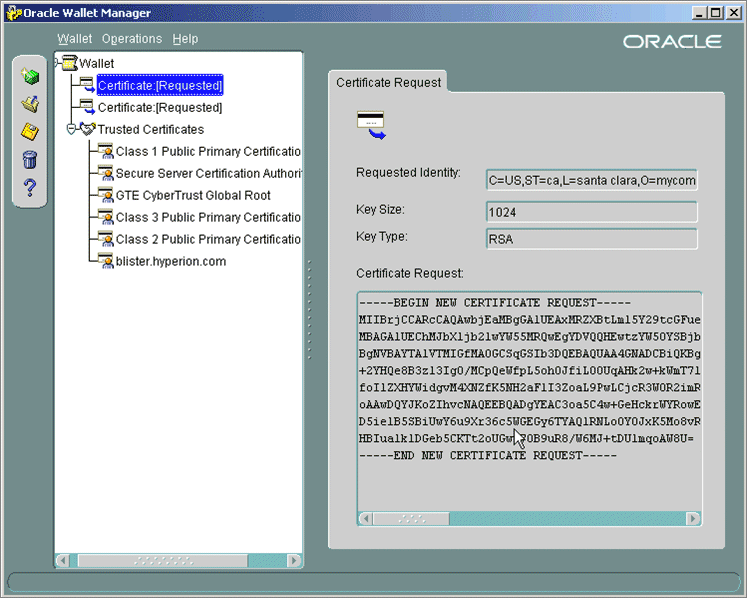Minimize the Oracle Wallet Manager window
Viewport: 747px width, 598px height.
coord(699,13)
